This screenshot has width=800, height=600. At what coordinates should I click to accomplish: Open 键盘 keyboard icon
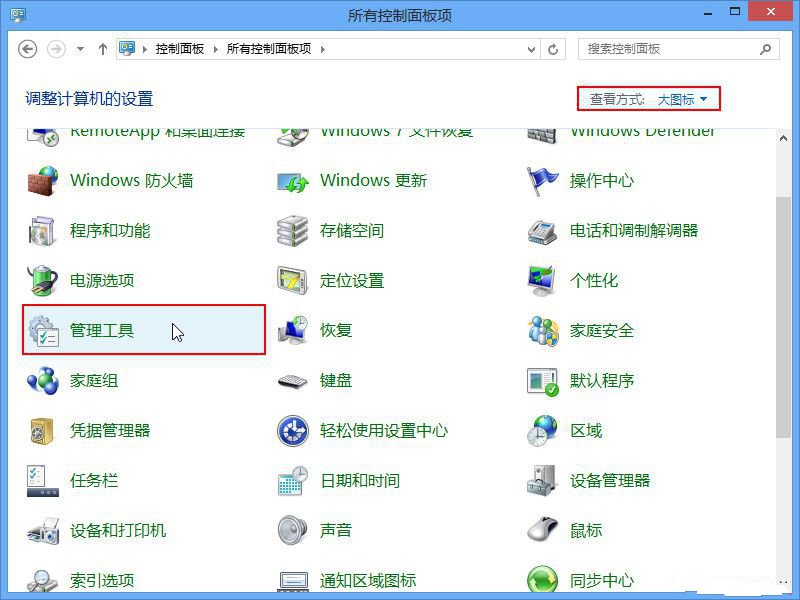[x=293, y=382]
